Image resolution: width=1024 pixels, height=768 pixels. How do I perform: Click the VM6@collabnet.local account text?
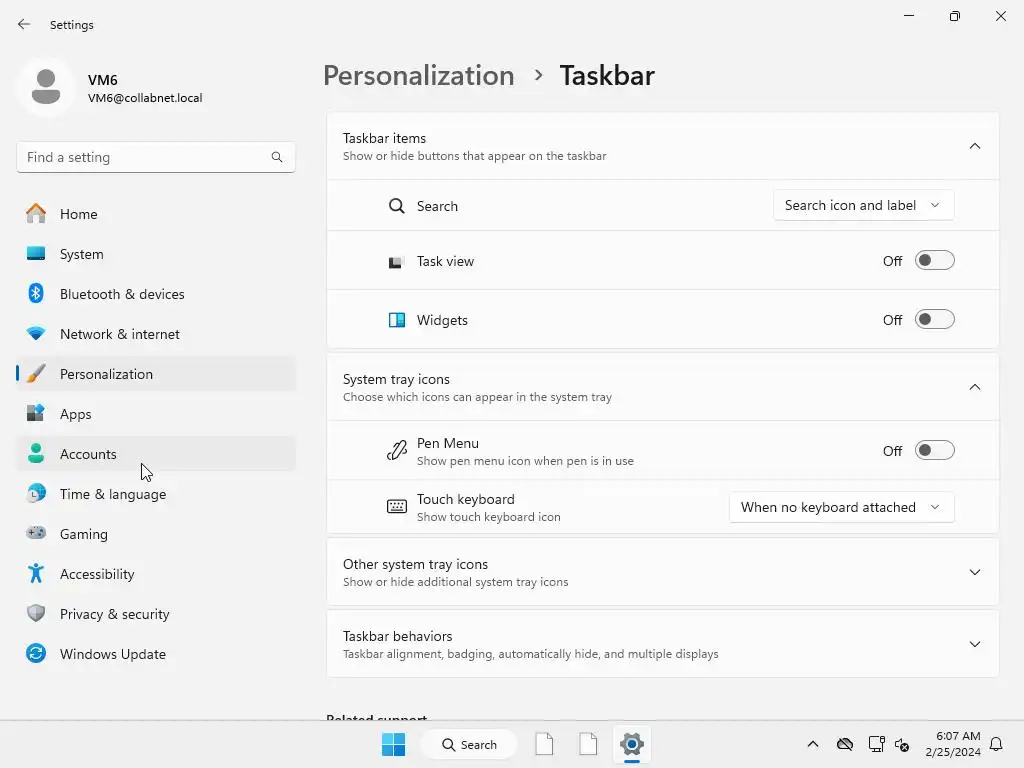(145, 98)
